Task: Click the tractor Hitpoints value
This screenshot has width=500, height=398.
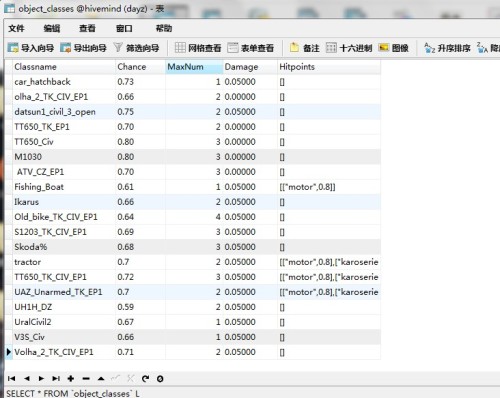Action: pyautogui.click(x=329, y=262)
